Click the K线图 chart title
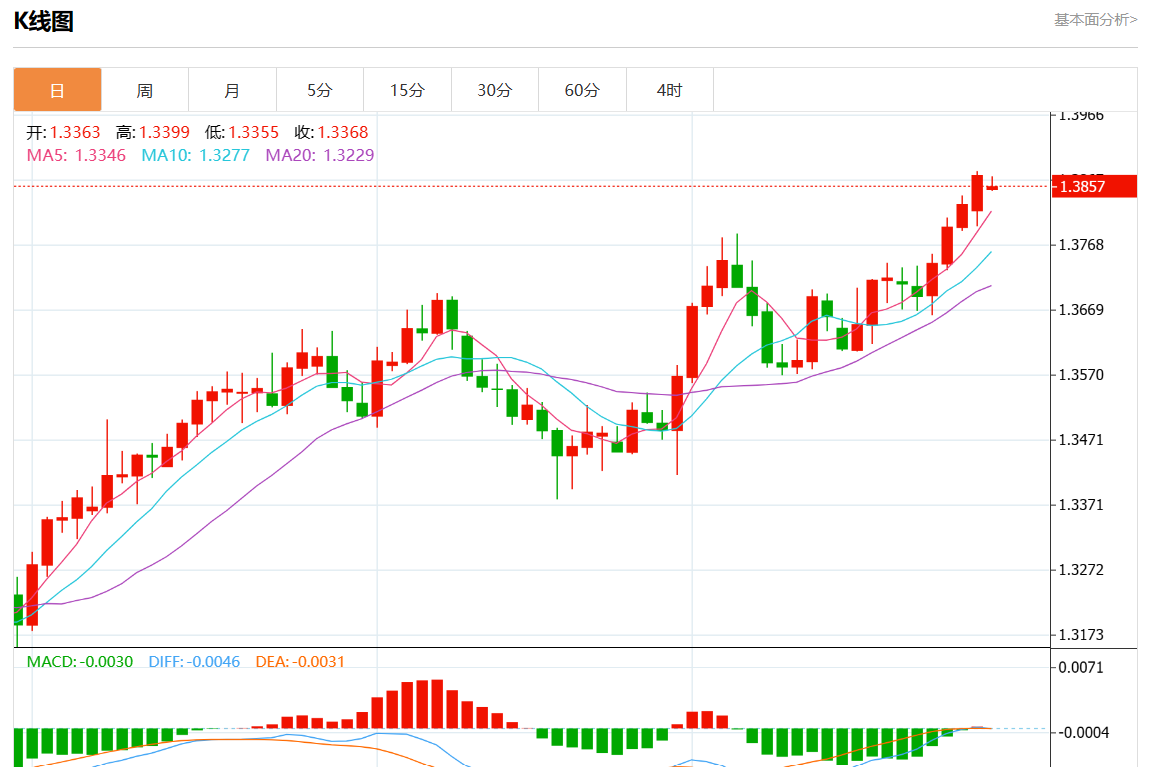Screen dimensions: 1158x767 click(44, 21)
